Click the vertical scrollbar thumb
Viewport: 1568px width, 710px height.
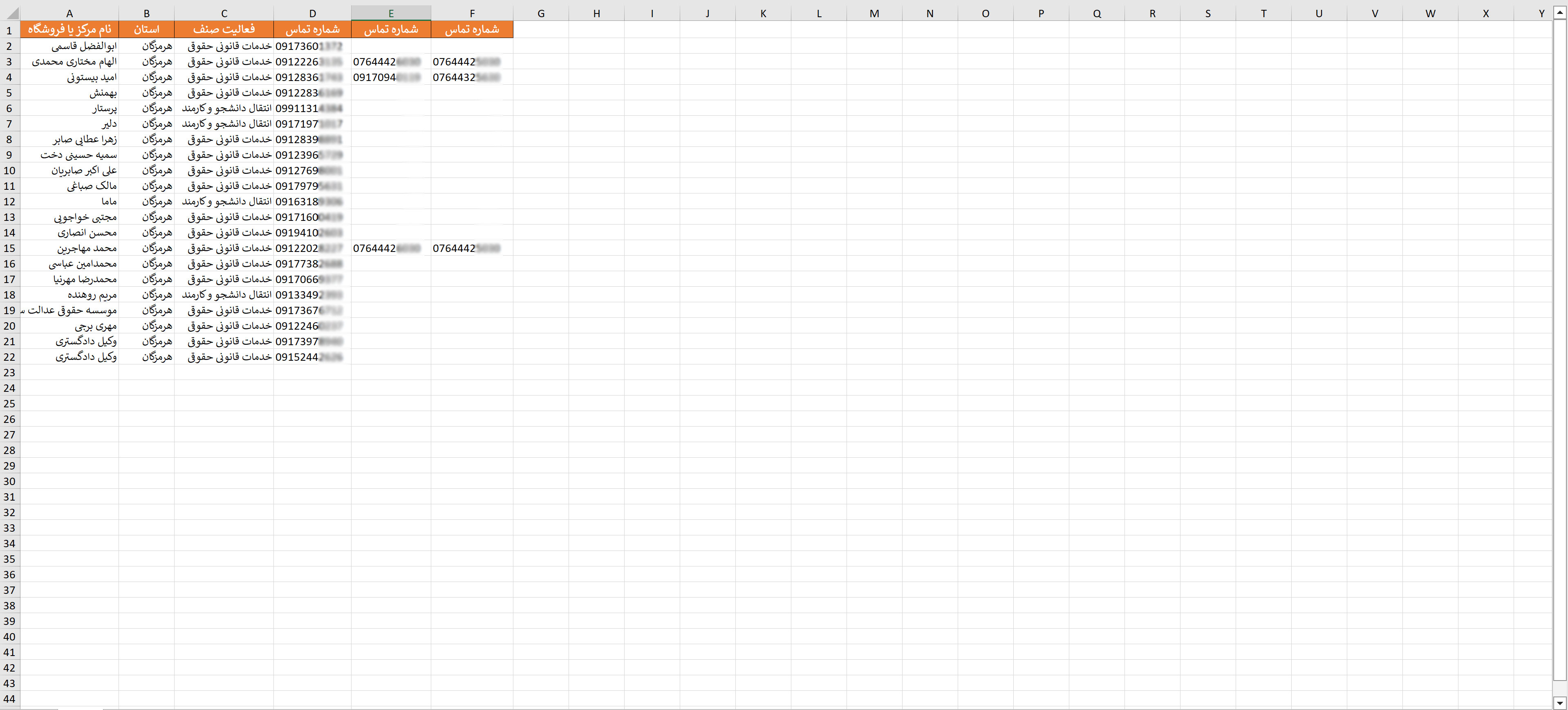point(1559,350)
